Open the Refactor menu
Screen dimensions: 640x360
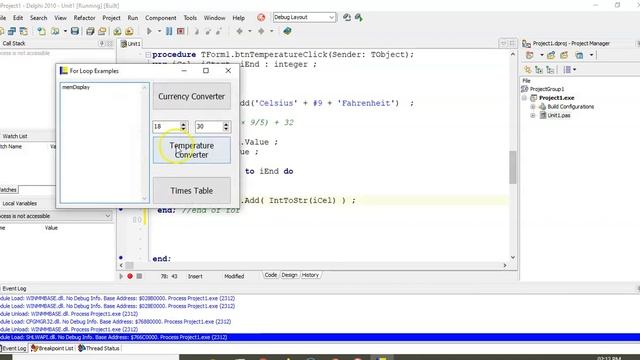pyautogui.click(x=84, y=18)
